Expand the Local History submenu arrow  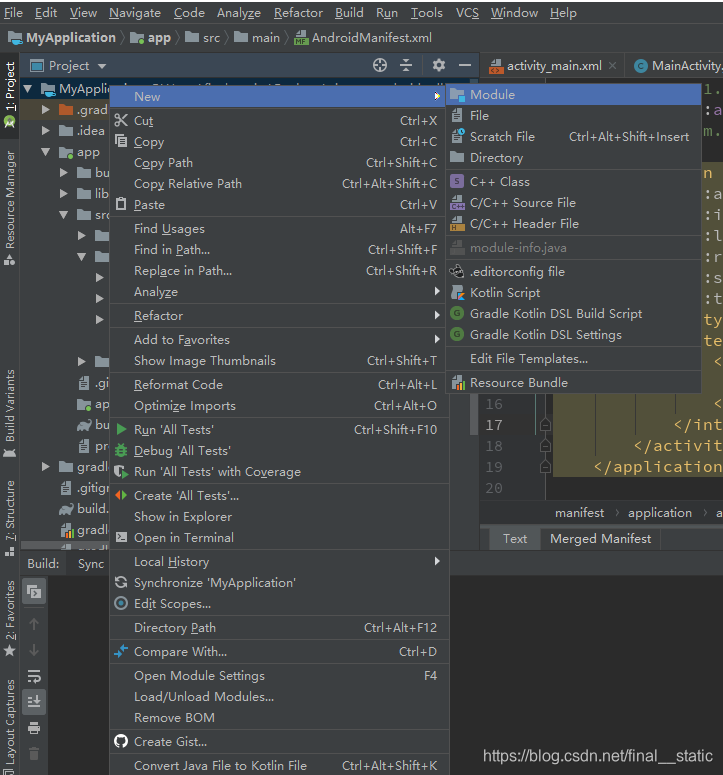coord(437,561)
